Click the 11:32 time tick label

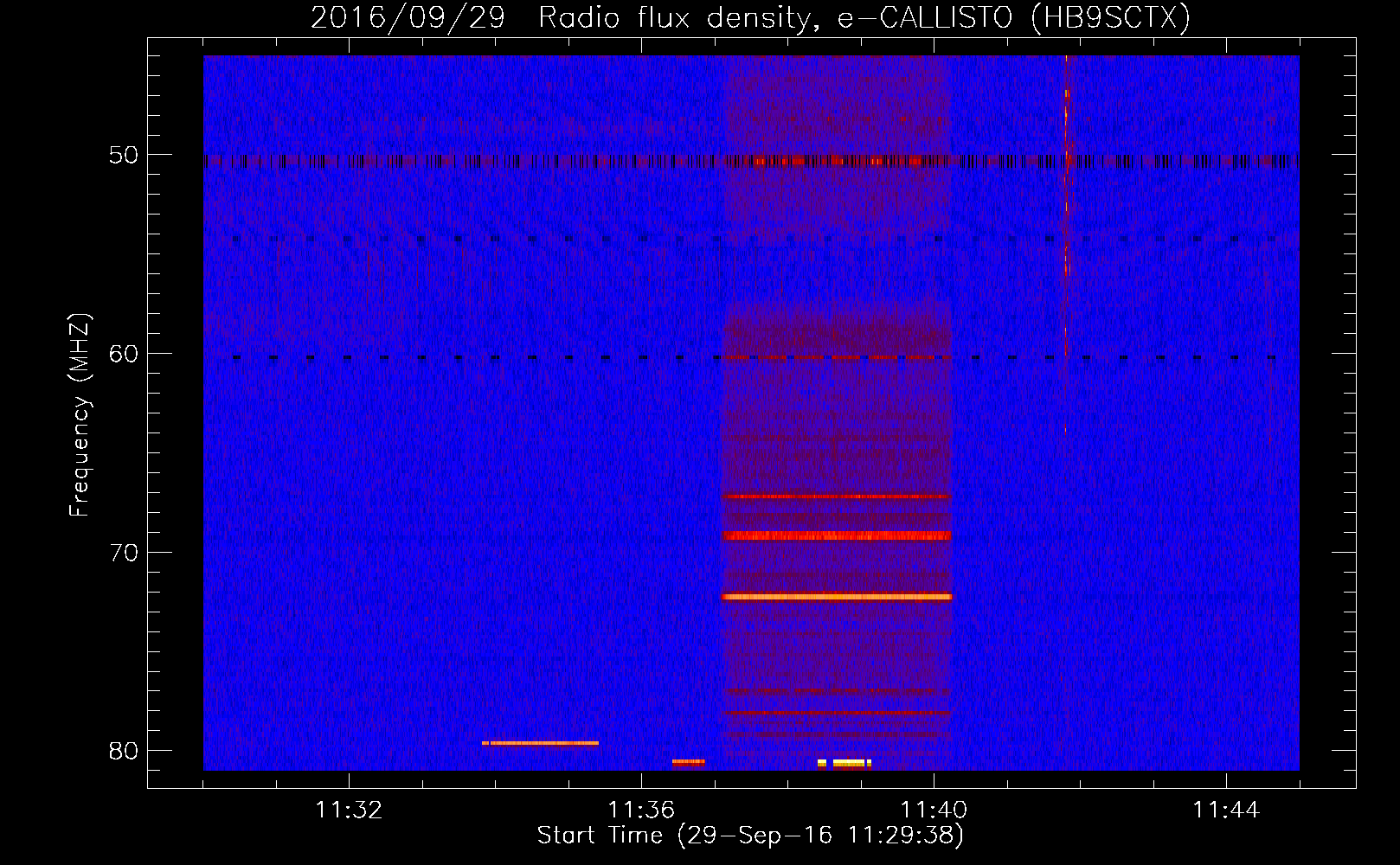point(349,810)
